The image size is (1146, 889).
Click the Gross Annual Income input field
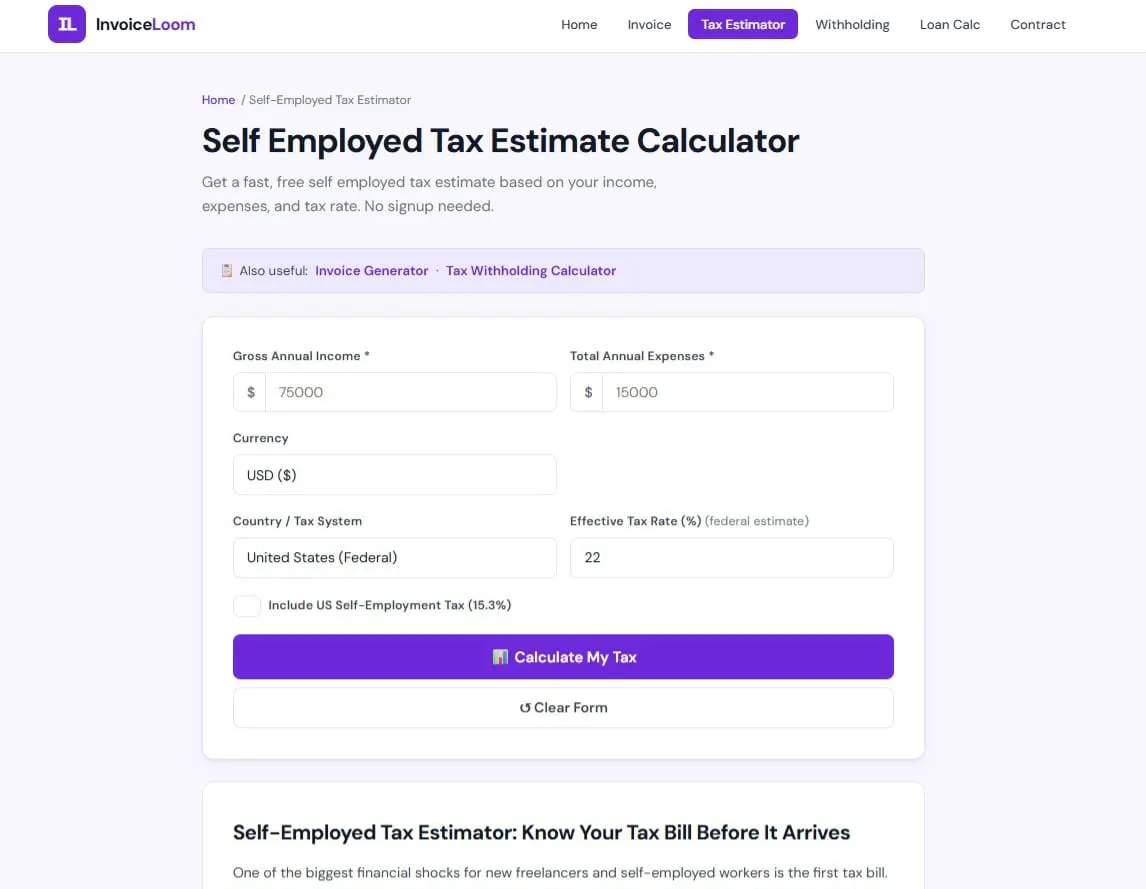411,393
